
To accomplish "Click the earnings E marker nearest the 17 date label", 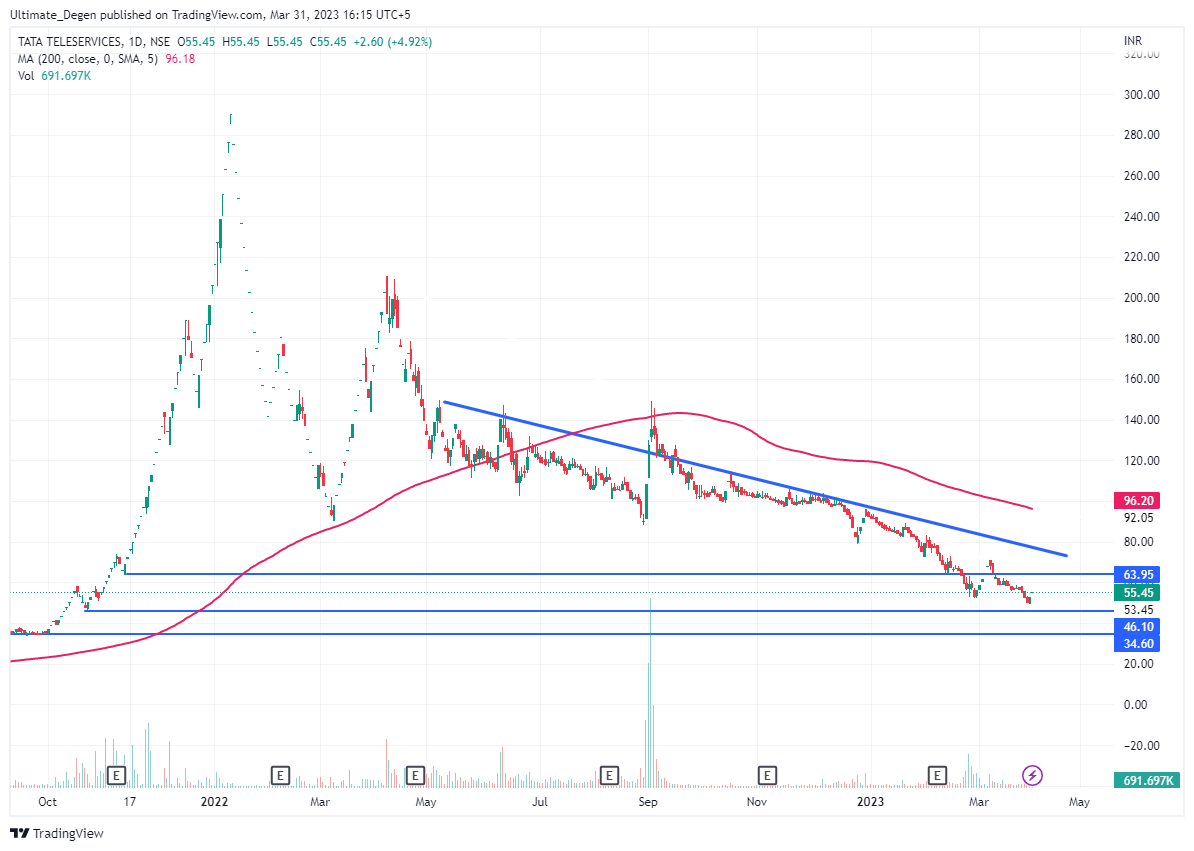I will pyautogui.click(x=116, y=775).
